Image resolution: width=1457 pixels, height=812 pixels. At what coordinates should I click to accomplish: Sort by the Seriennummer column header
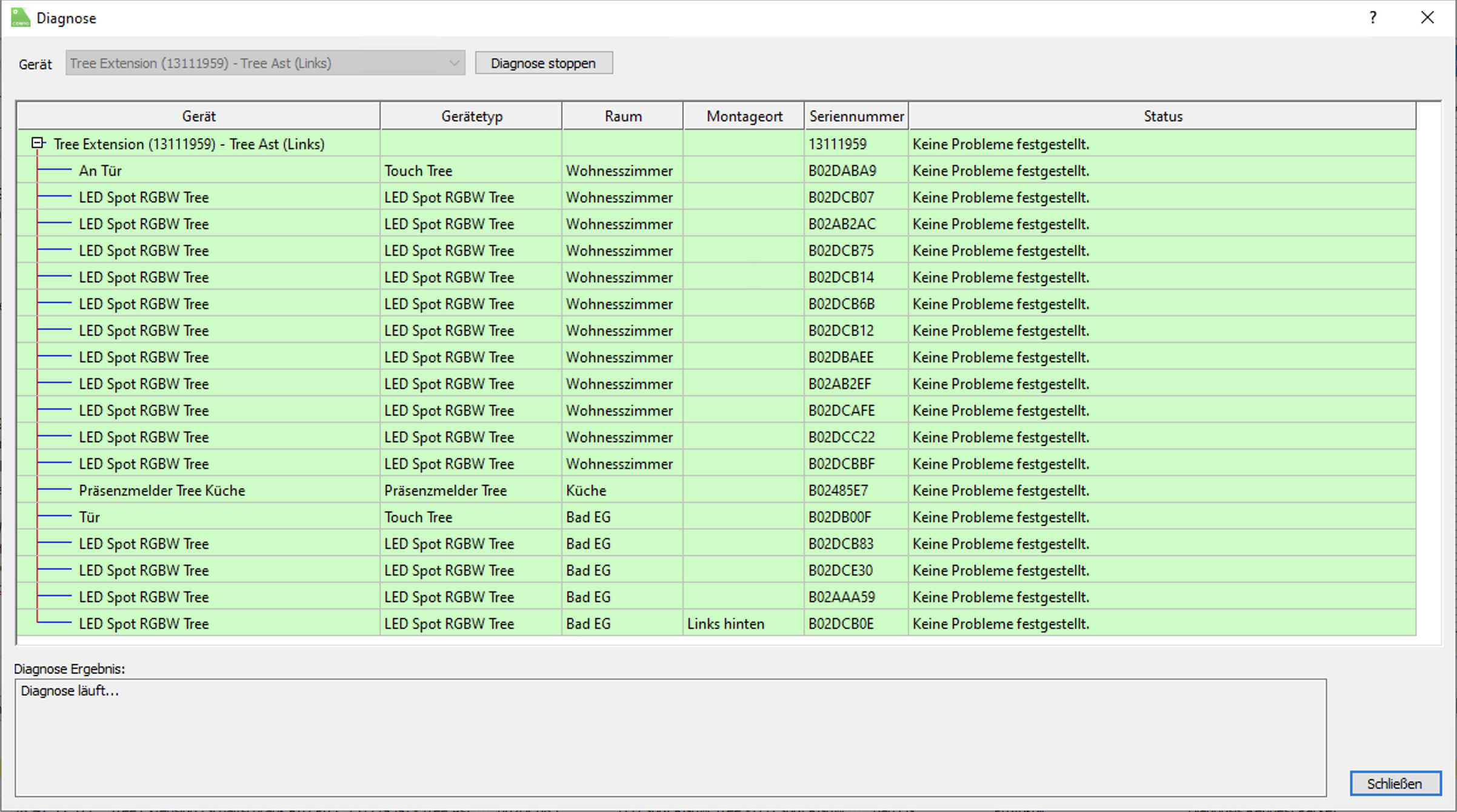click(856, 116)
